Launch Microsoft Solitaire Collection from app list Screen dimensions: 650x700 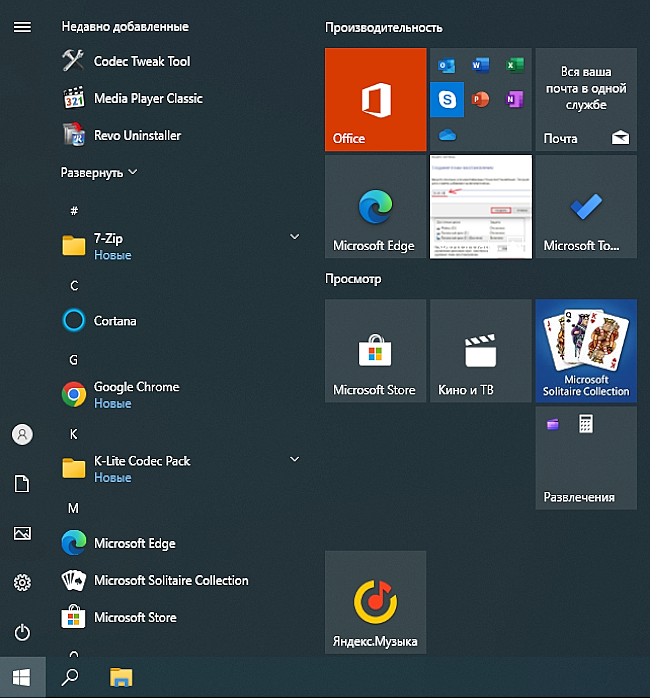[154, 580]
